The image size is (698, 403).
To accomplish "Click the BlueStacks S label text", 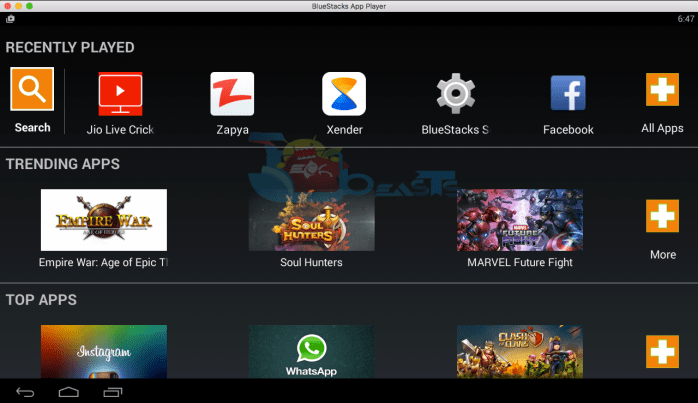I will point(455,130).
